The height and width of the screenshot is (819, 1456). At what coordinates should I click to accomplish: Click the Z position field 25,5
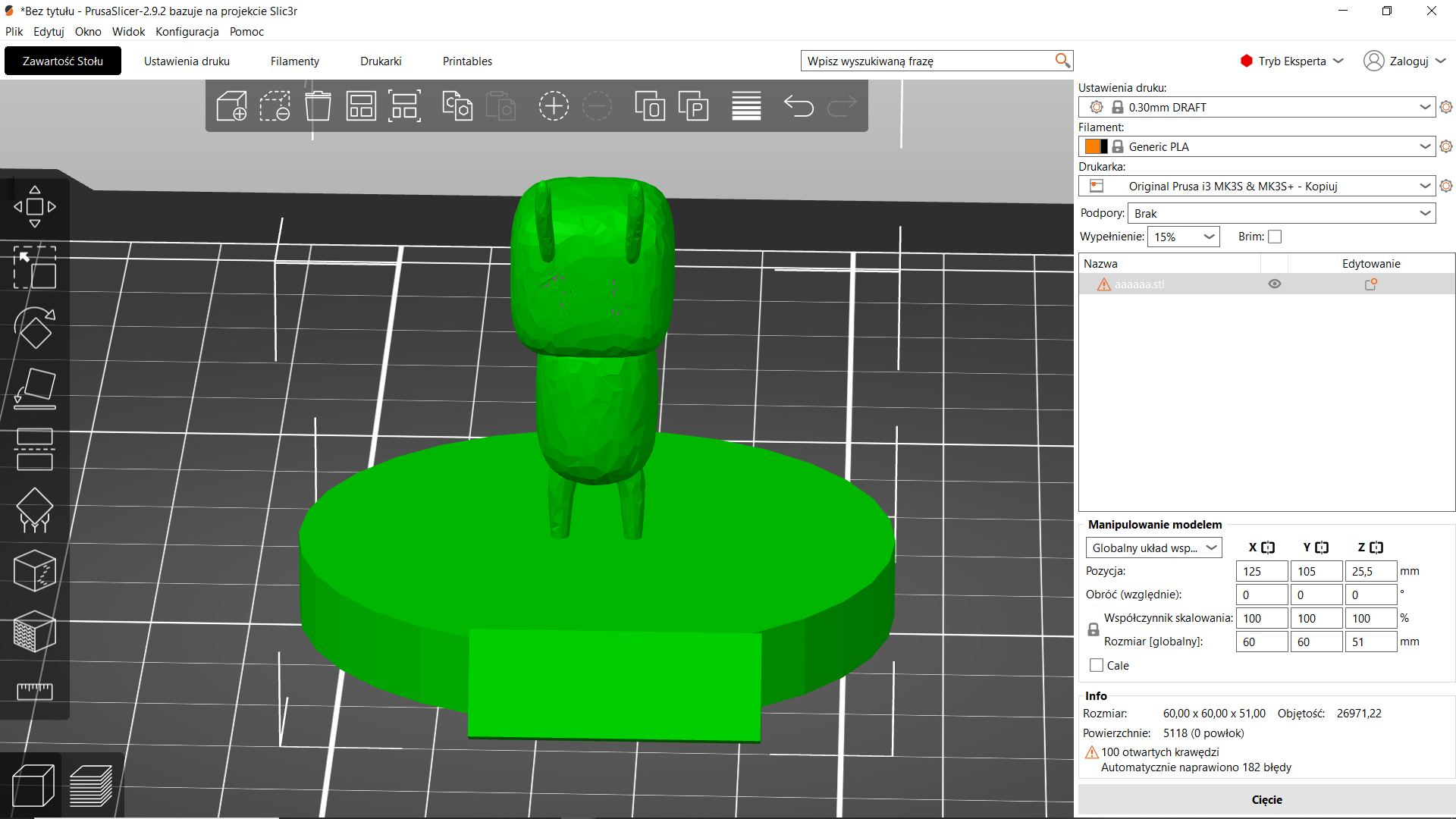pos(1370,571)
